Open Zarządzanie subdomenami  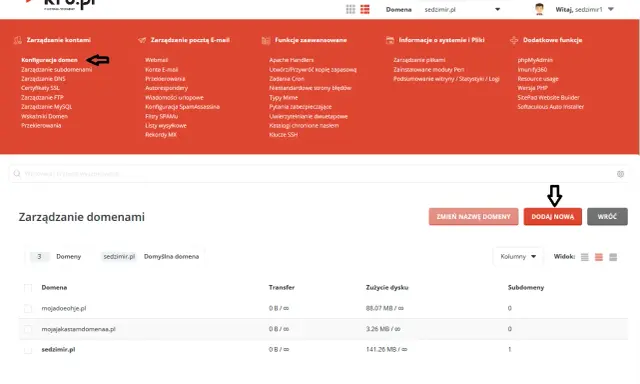[57, 69]
